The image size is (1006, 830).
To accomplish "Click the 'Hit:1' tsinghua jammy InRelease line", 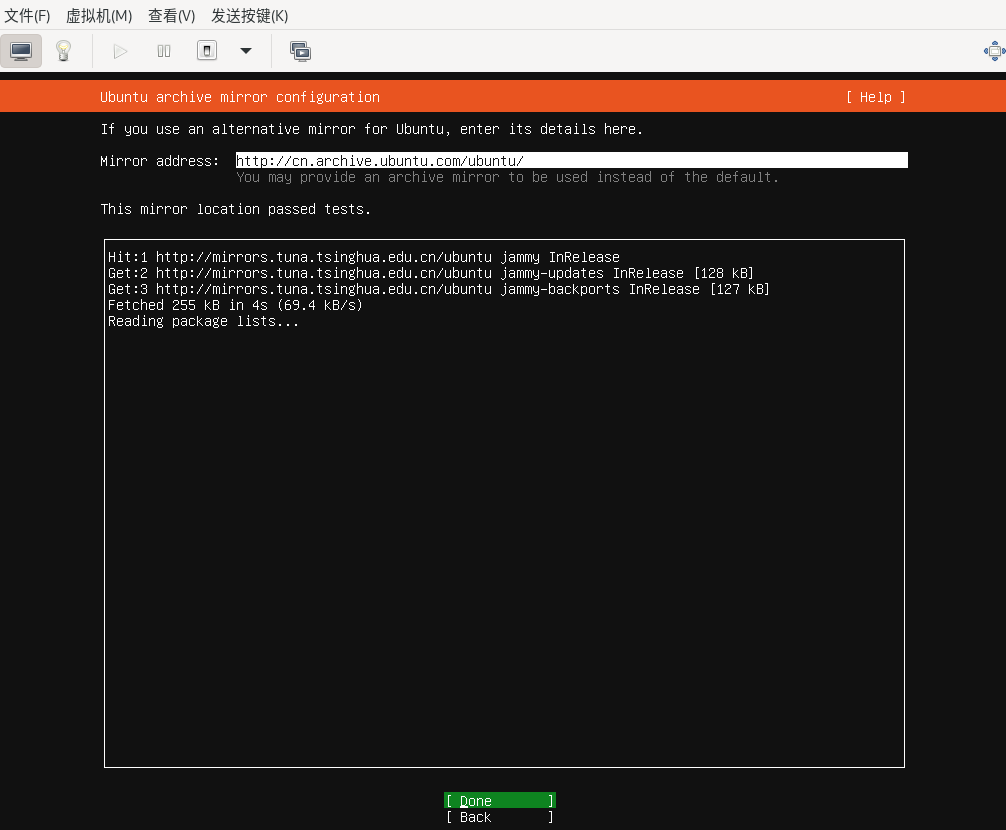I will [x=364, y=257].
